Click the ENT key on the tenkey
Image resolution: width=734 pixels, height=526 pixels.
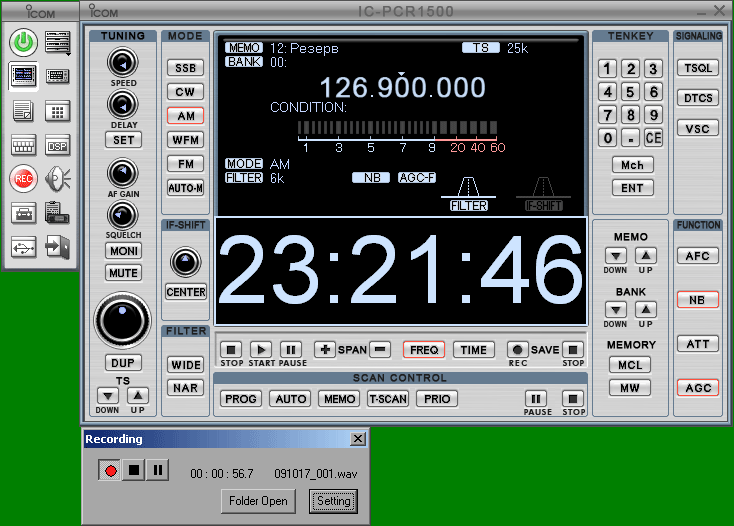pyautogui.click(x=632, y=188)
